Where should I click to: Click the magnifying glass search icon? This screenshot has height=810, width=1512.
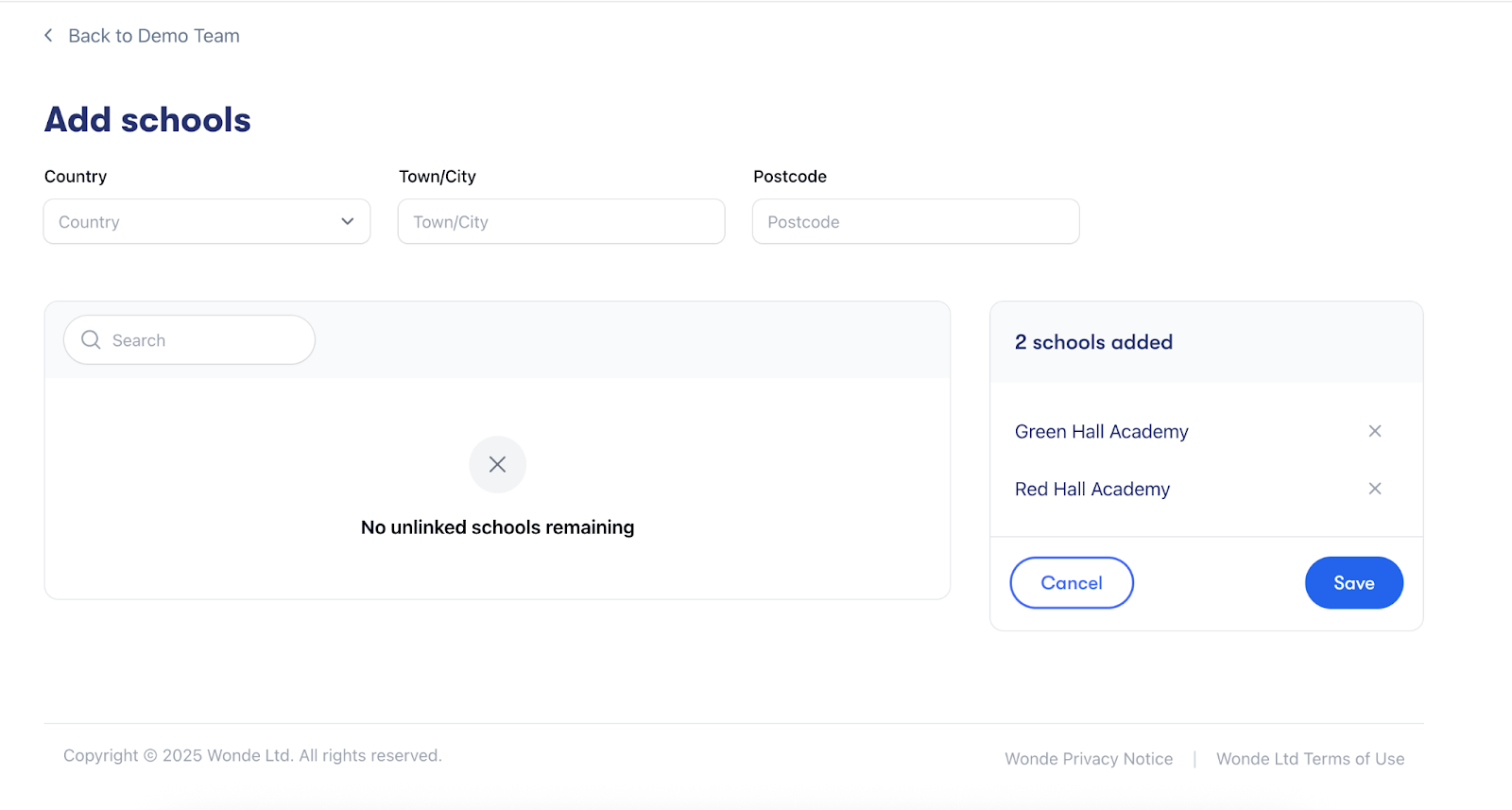(x=91, y=340)
